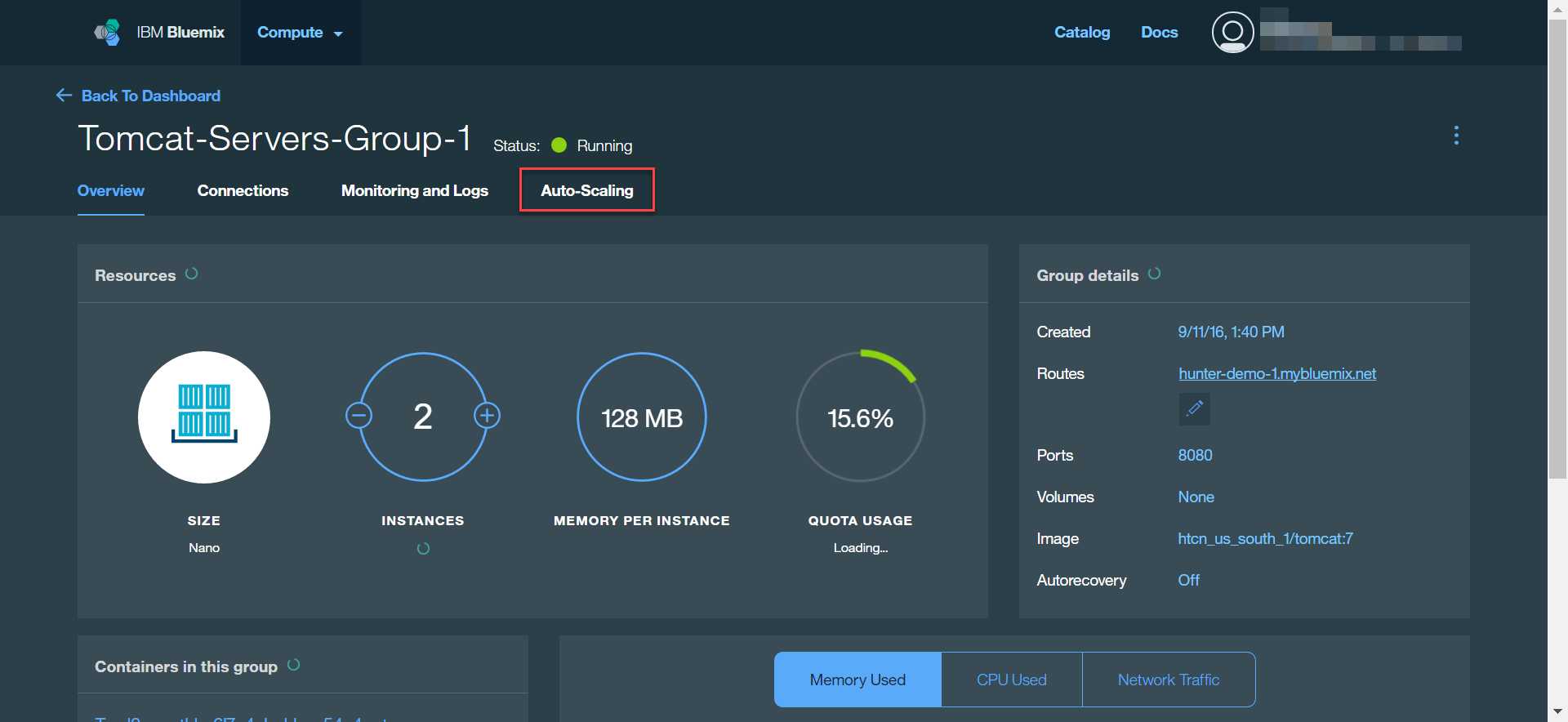Click the IBM Bluemix brand text
The image size is (1568, 722).
tap(180, 33)
